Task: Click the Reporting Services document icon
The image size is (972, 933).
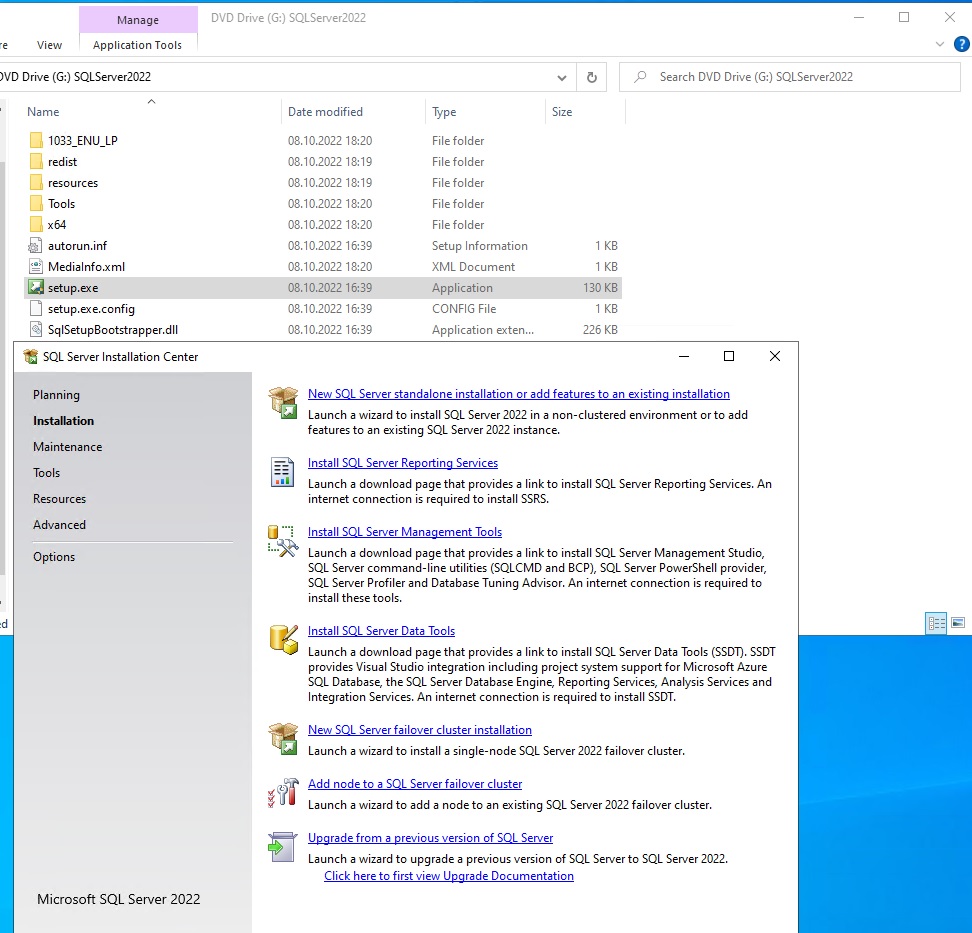Action: (x=283, y=472)
